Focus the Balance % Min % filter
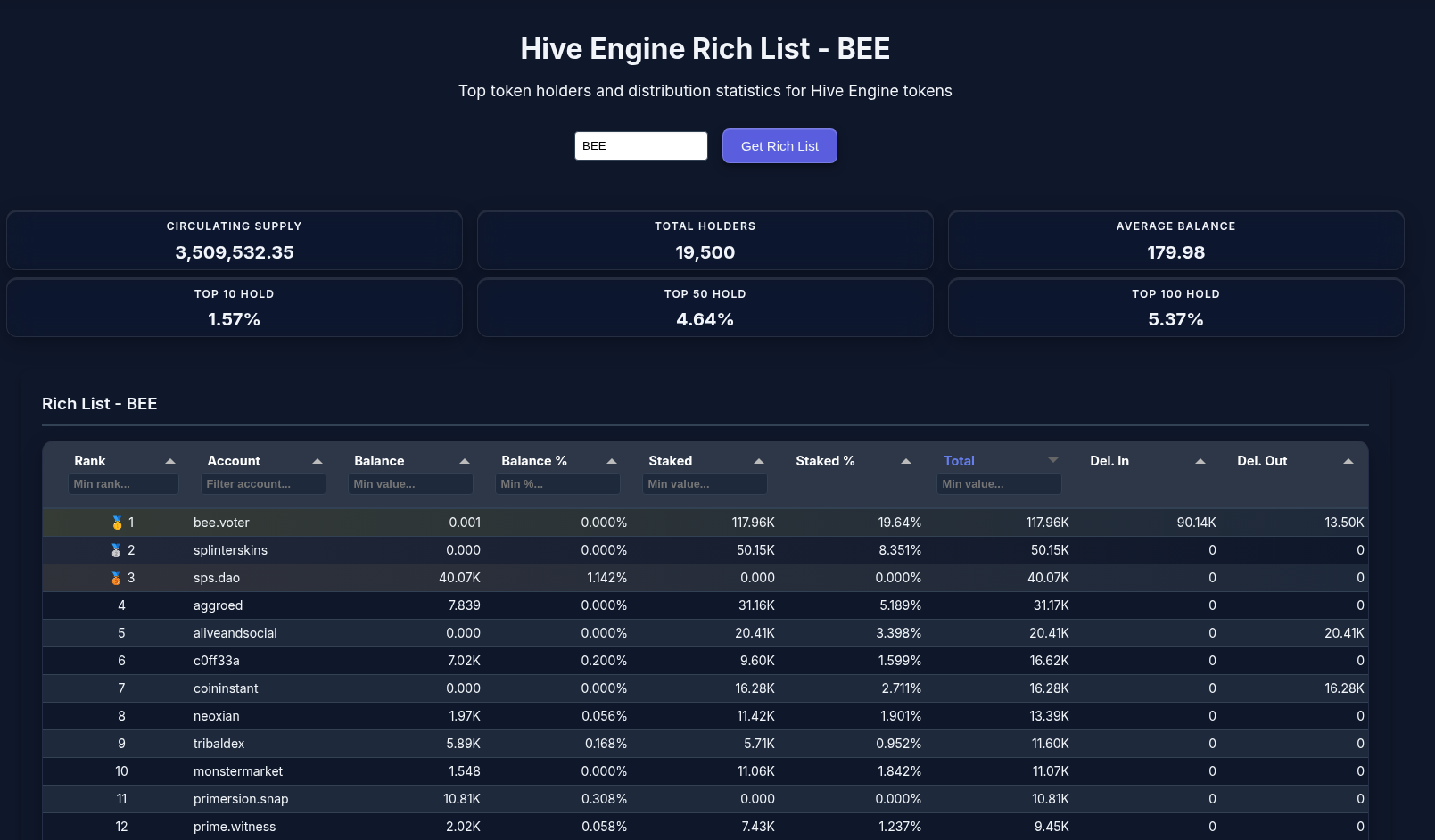1435x840 pixels. pos(557,484)
